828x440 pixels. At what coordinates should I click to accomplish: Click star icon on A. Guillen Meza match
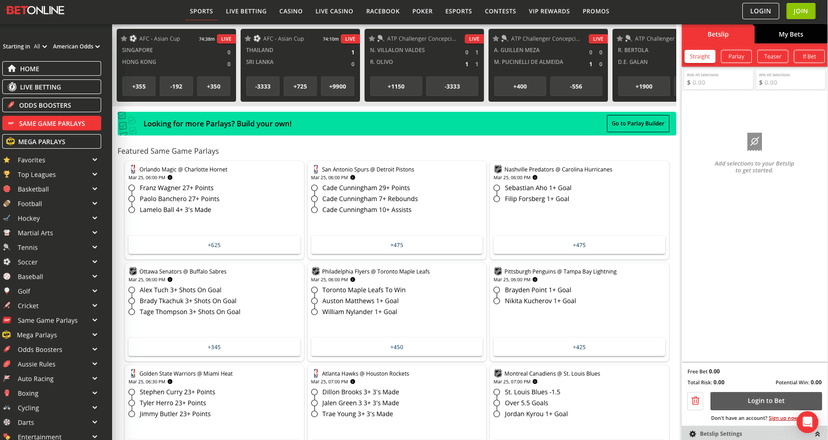tap(496, 39)
